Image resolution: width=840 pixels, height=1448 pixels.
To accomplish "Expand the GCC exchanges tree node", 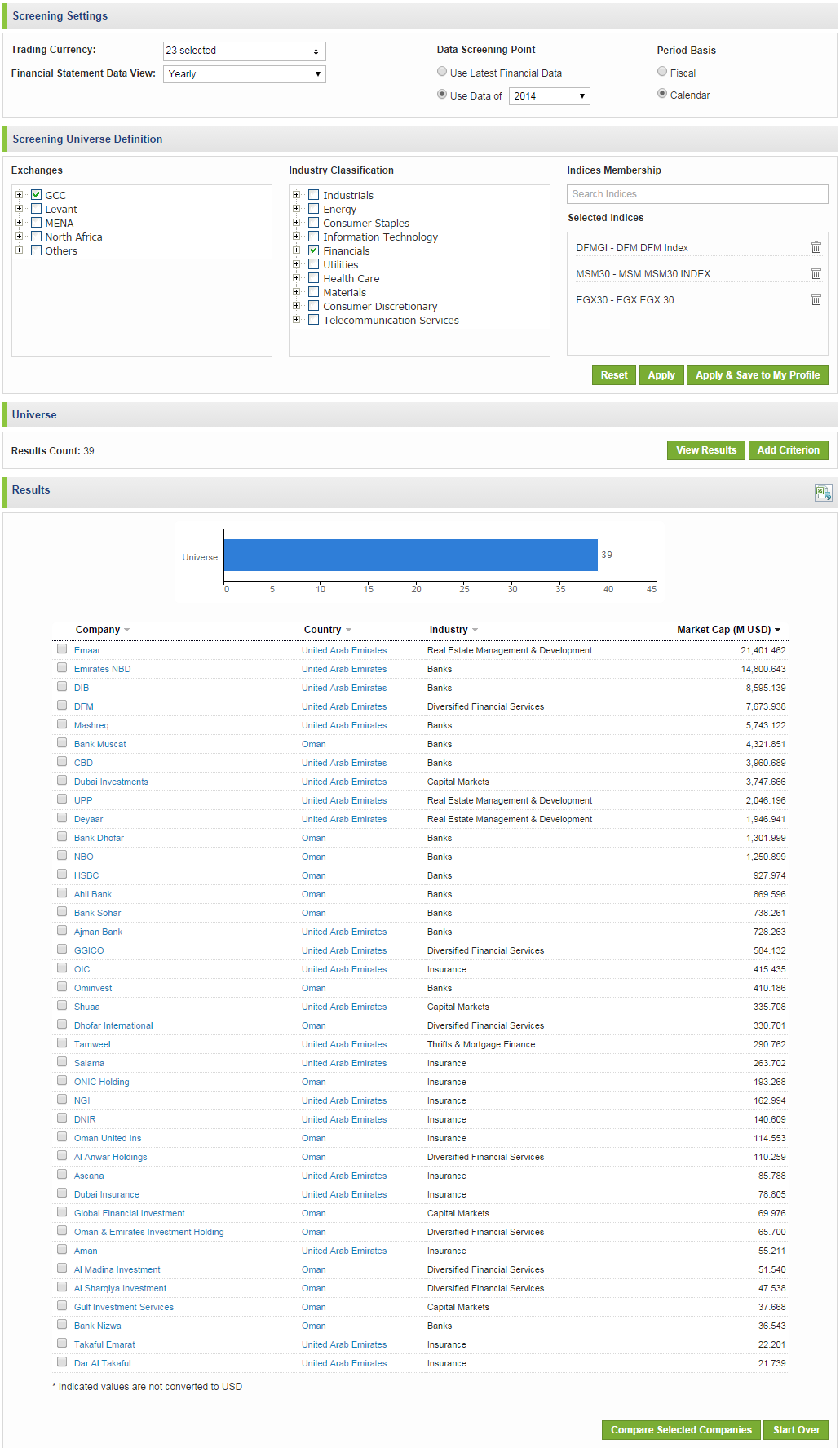I will 20,195.
